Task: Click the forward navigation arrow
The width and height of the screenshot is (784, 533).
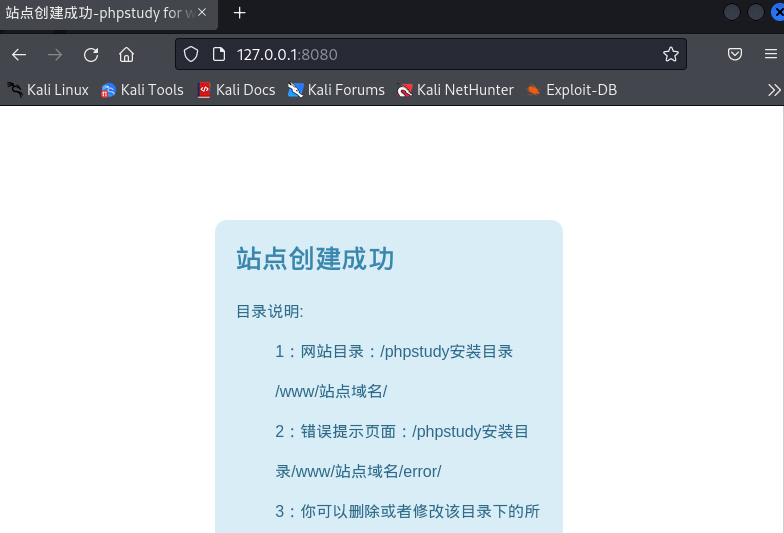Action: click(55, 54)
